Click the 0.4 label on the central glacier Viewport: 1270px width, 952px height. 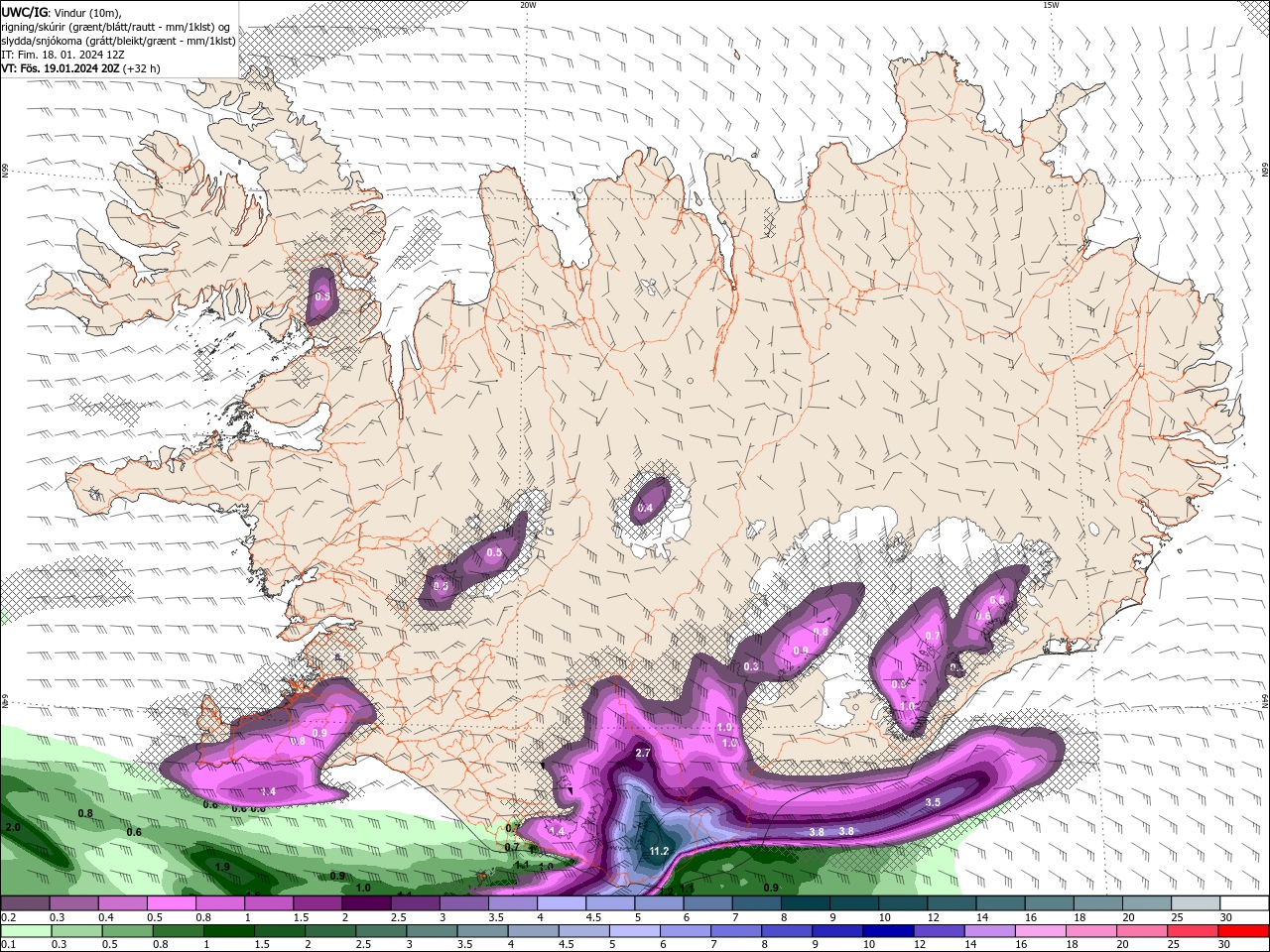point(645,508)
